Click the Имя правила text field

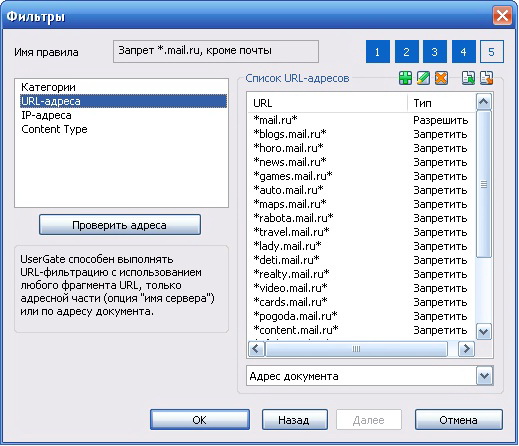tap(216, 51)
